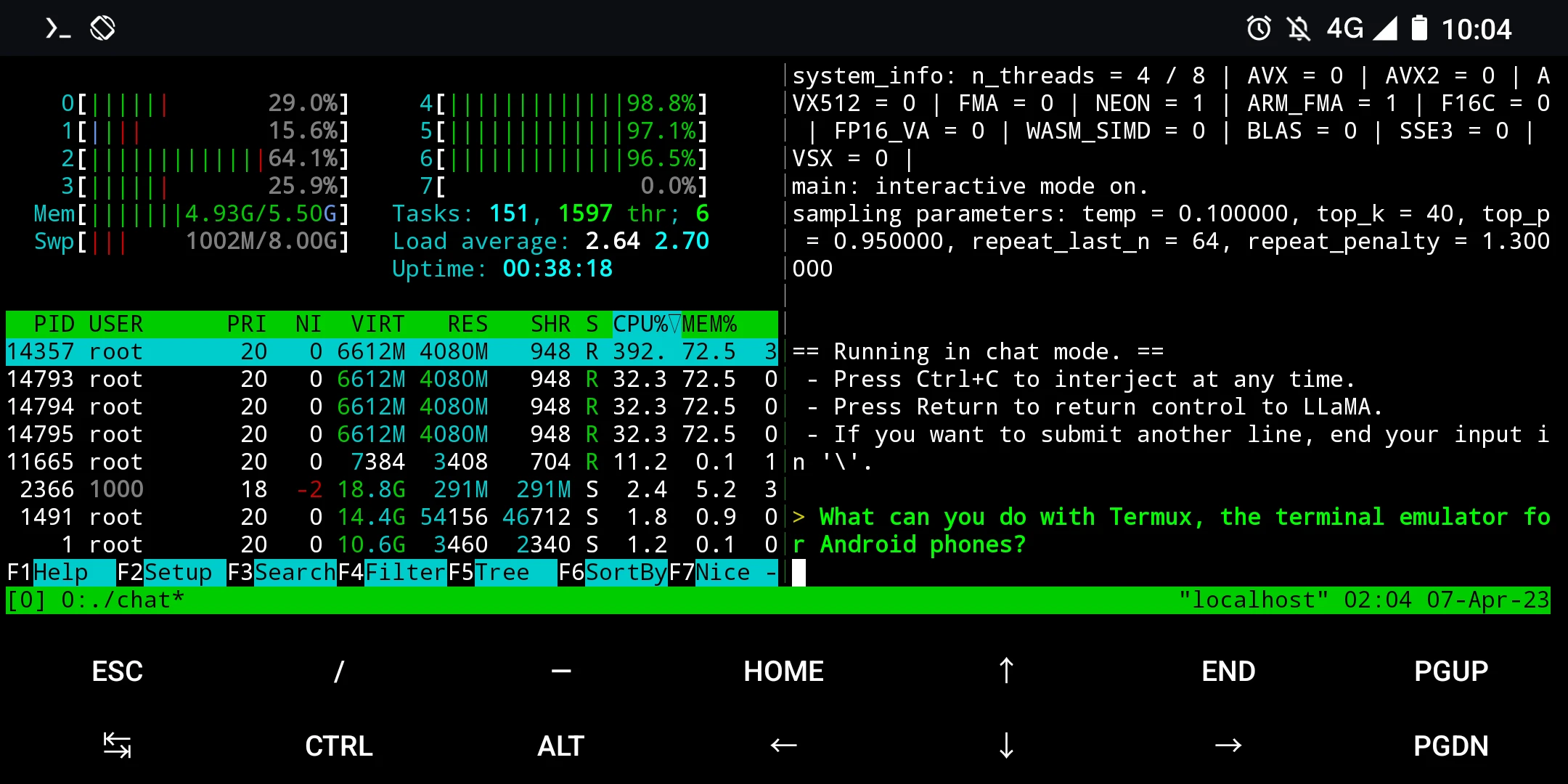Tap the down arrow key

[1006, 746]
